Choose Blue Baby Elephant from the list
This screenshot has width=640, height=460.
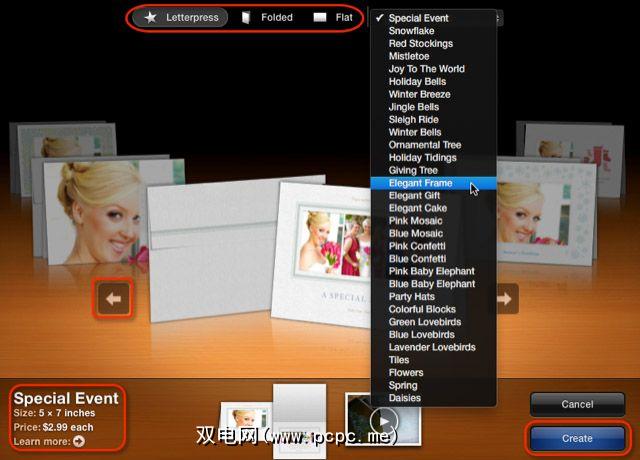coord(433,284)
